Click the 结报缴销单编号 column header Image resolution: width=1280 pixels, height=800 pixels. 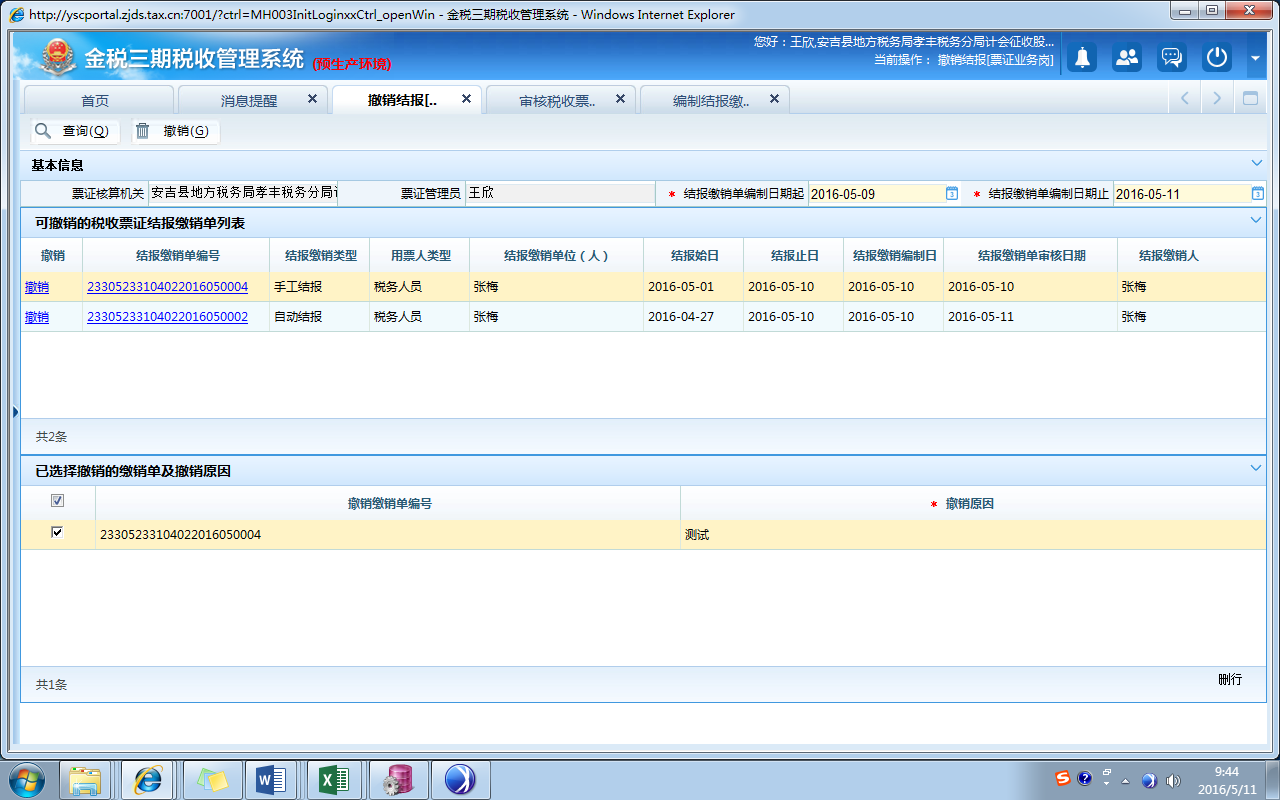point(177,256)
